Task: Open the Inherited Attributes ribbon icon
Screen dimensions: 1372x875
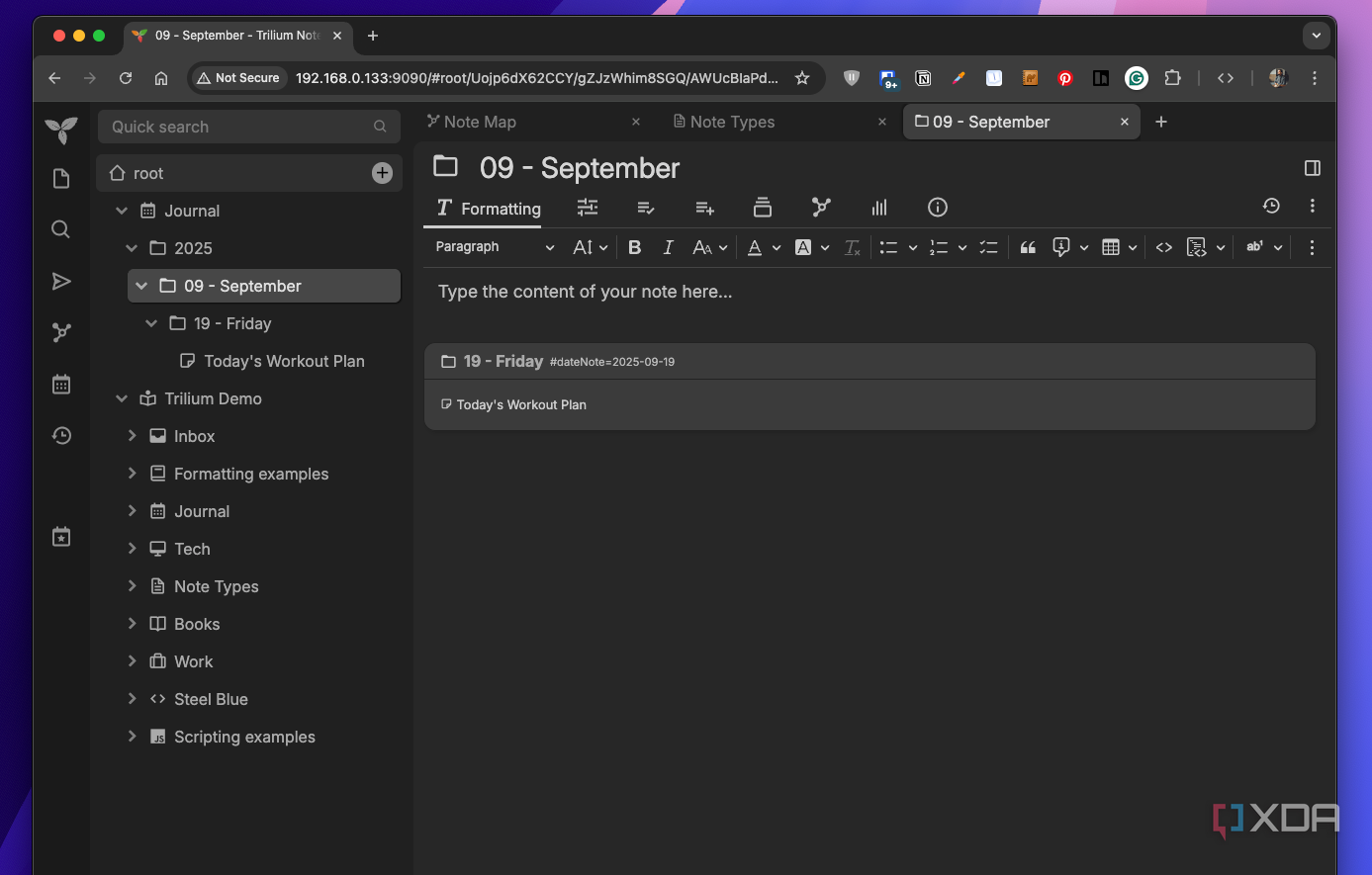Action: (x=704, y=208)
